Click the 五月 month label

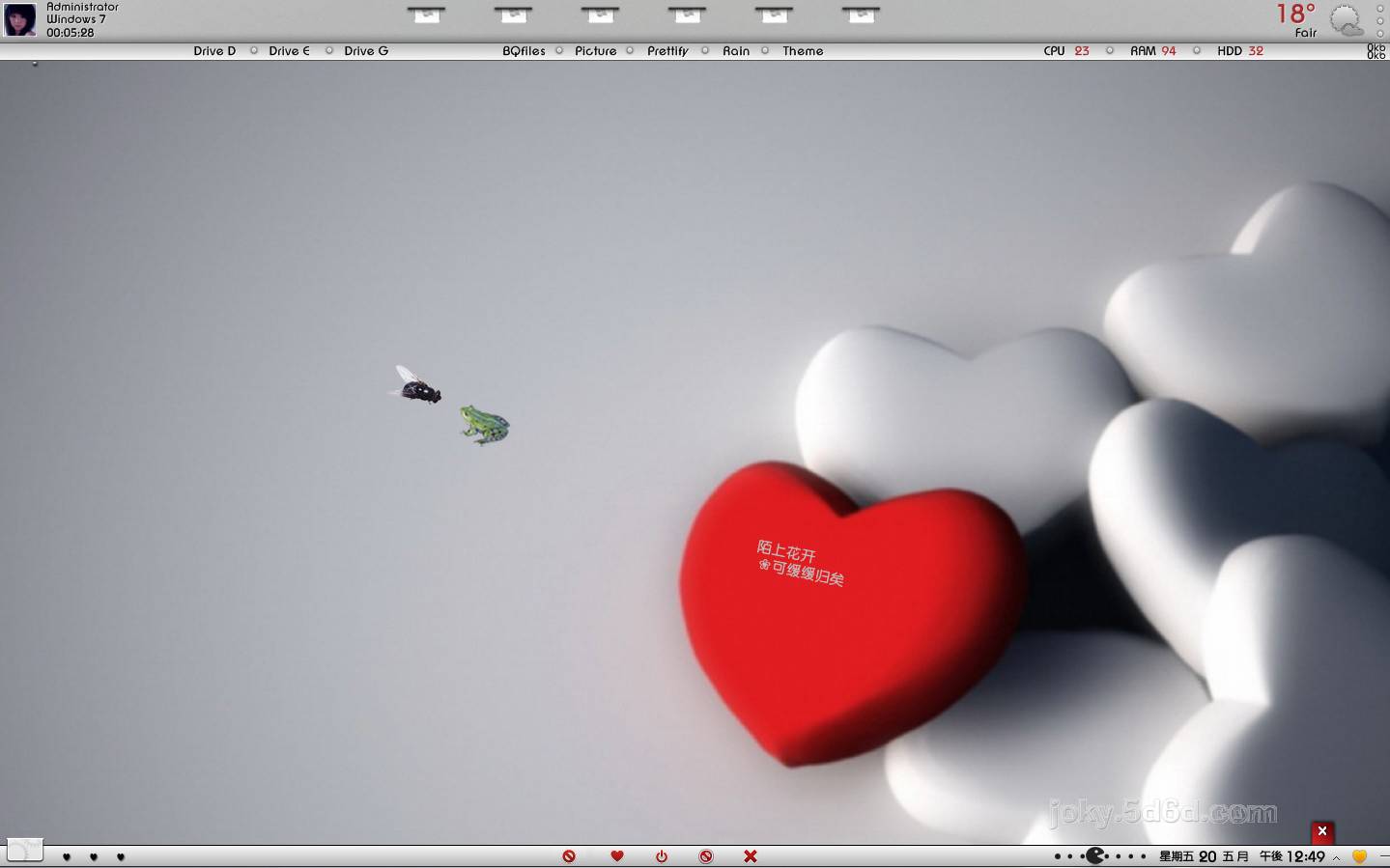click(1235, 856)
